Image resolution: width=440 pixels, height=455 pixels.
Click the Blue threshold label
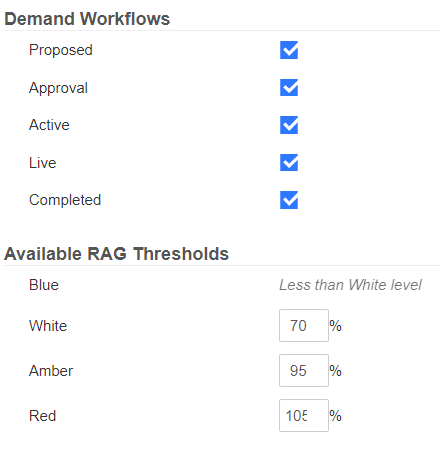[44, 285]
